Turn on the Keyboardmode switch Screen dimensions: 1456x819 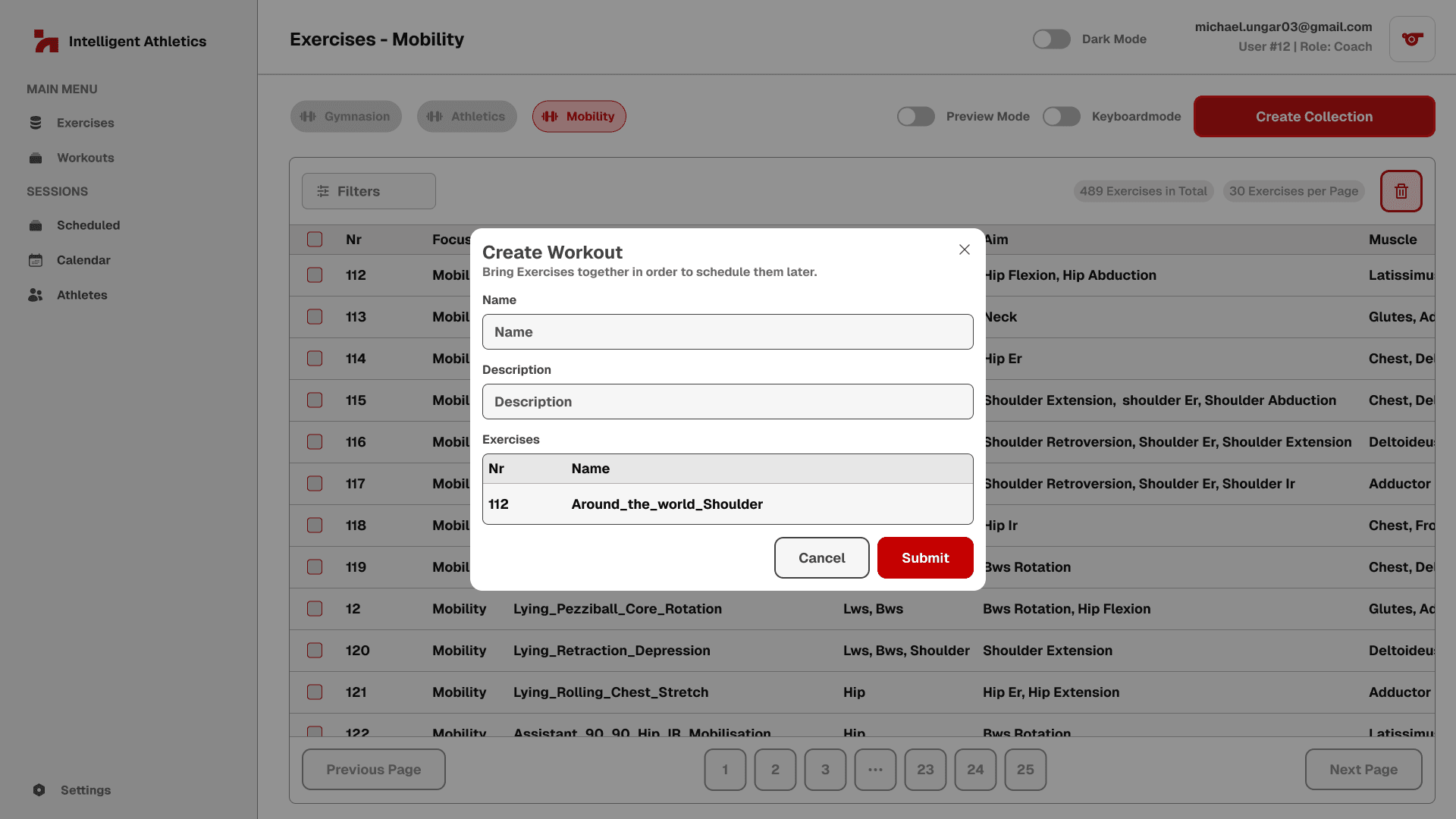[1061, 116]
